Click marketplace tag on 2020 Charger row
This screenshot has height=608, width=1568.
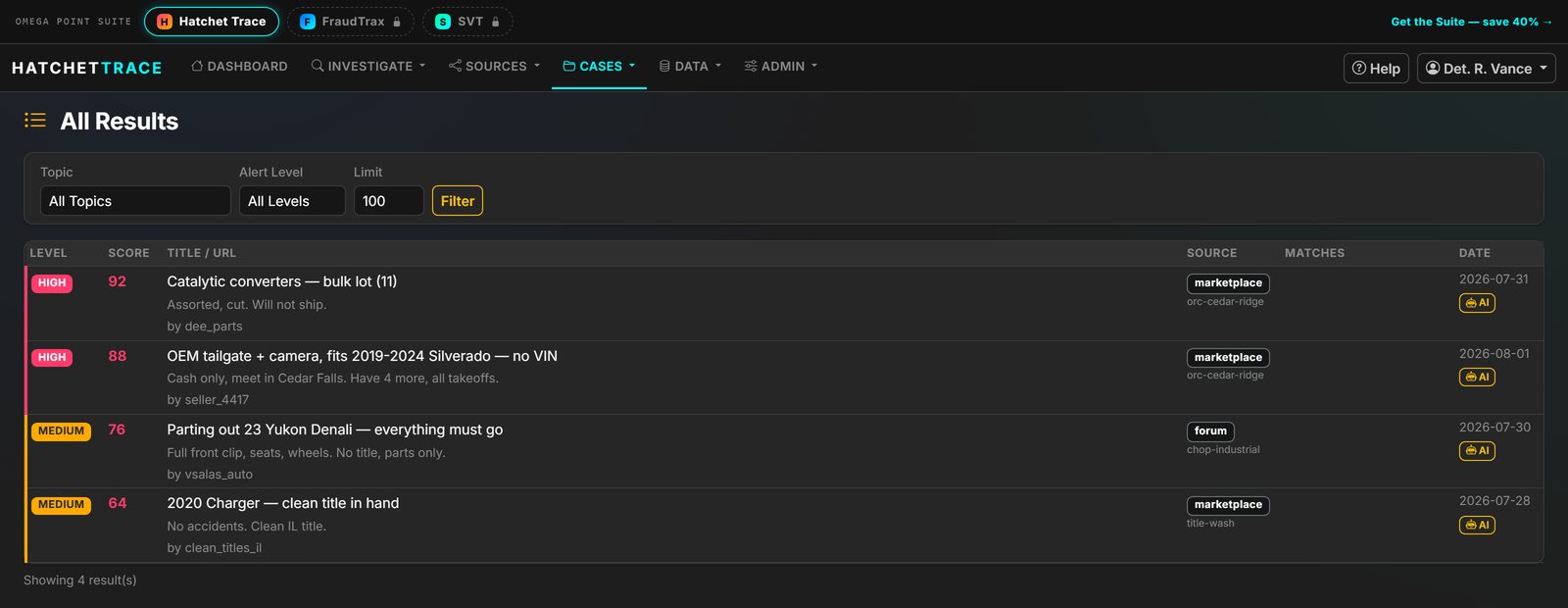click(1228, 505)
